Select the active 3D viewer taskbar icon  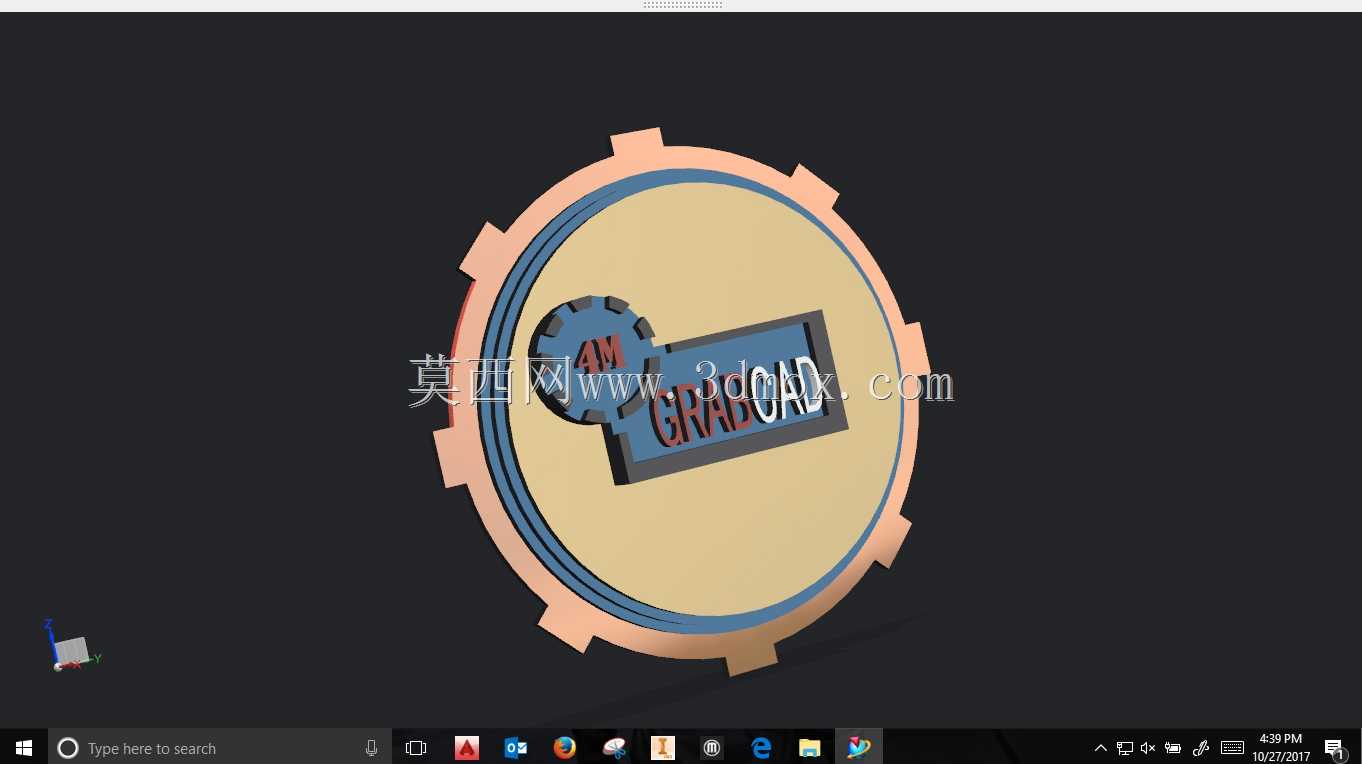click(859, 747)
